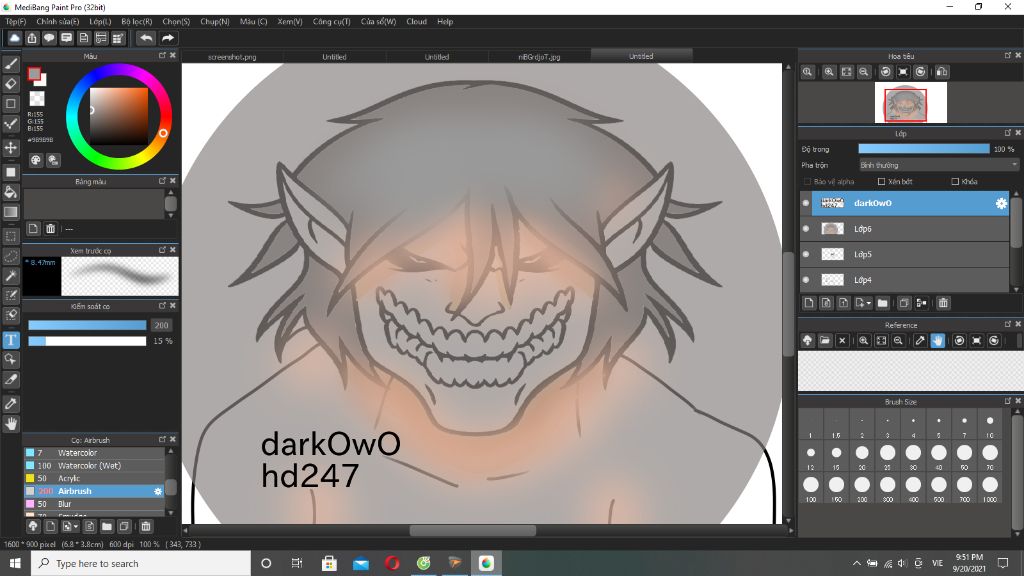This screenshot has width=1024, height=576.
Task: Open add-layer dropdown arrow in Lớp panel
Action: [x=869, y=304]
